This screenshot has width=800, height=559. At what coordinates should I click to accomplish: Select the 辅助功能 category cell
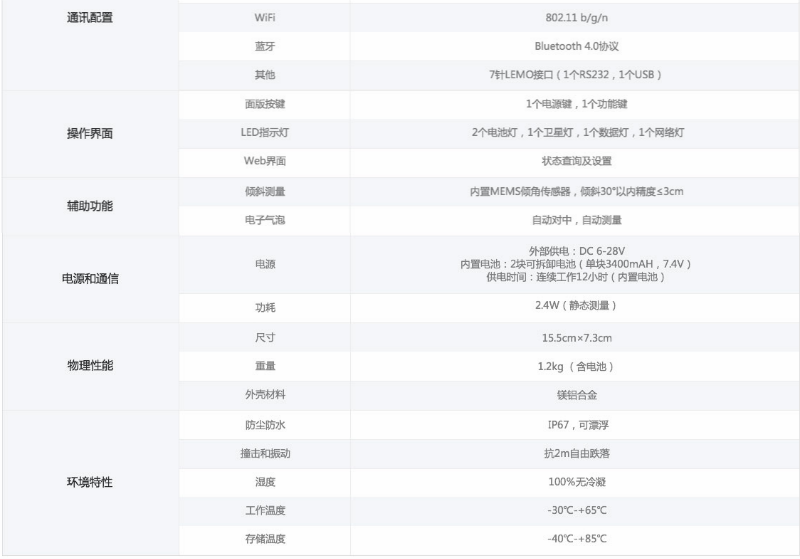pyautogui.click(x=89, y=206)
